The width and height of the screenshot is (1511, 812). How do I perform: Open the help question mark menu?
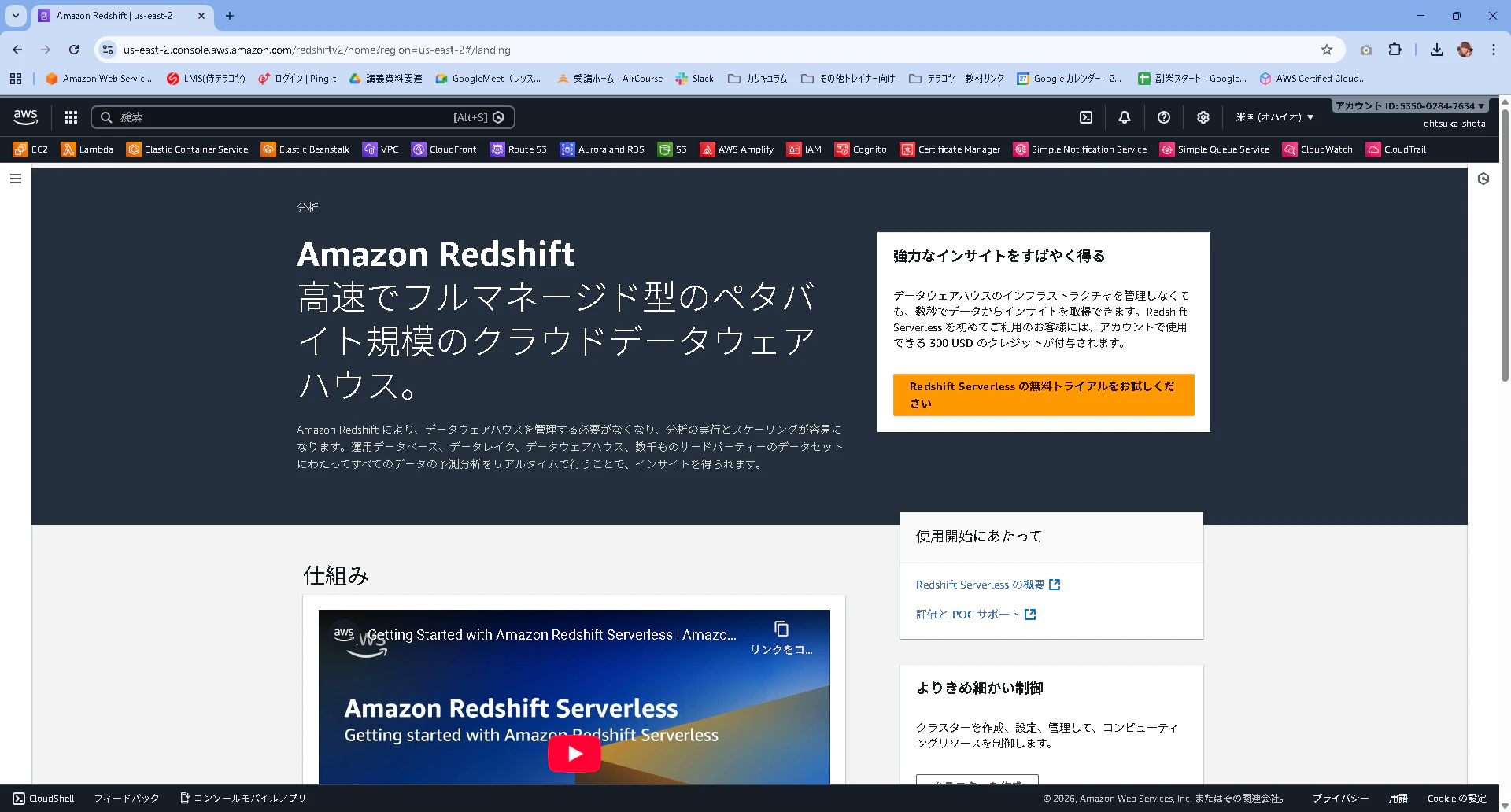tap(1164, 117)
